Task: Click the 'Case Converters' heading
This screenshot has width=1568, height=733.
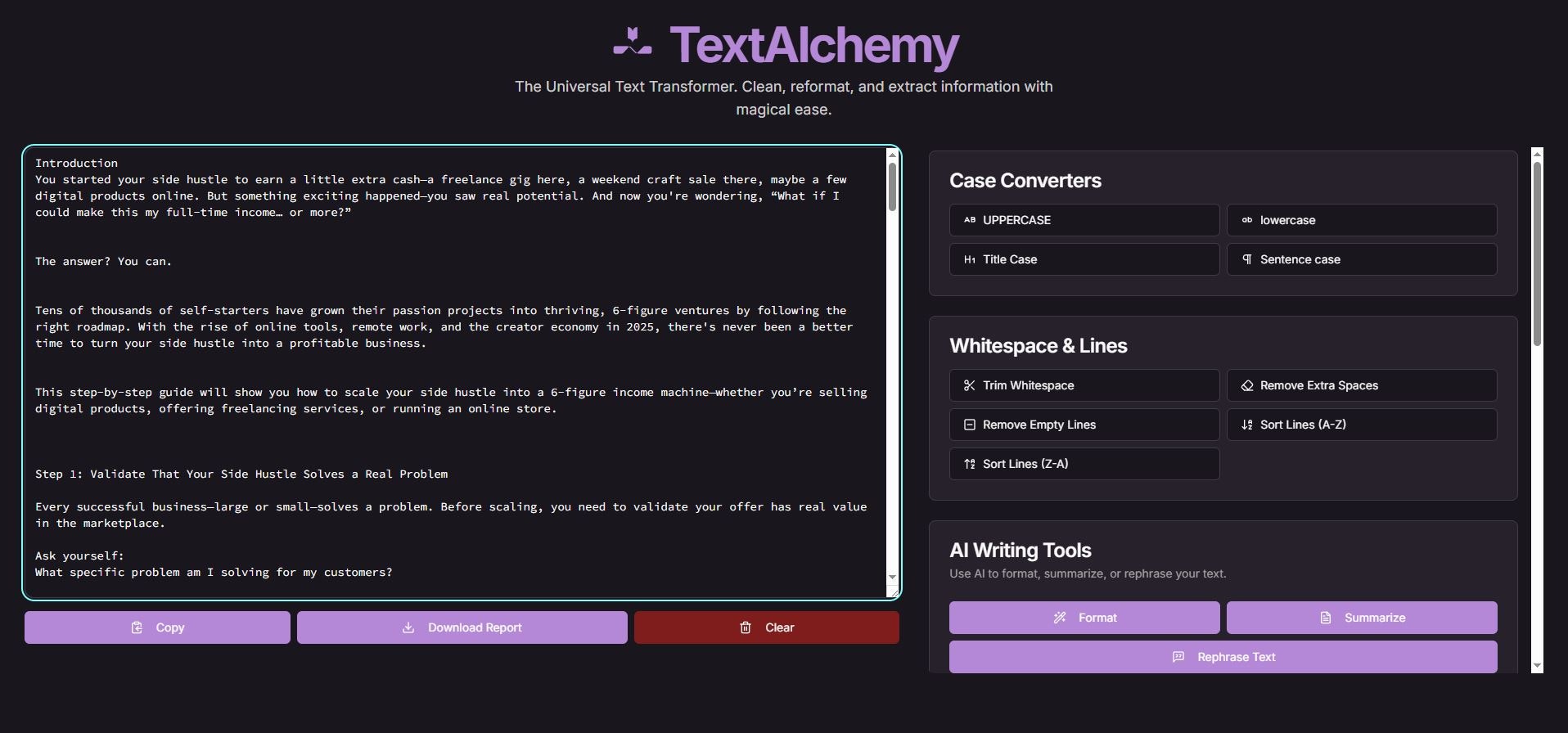Action: pos(1025,181)
